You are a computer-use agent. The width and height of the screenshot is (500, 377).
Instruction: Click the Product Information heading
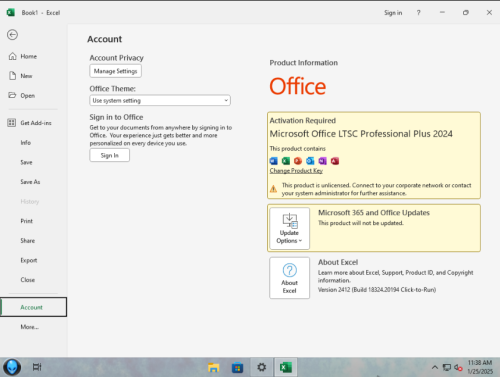pos(304,63)
